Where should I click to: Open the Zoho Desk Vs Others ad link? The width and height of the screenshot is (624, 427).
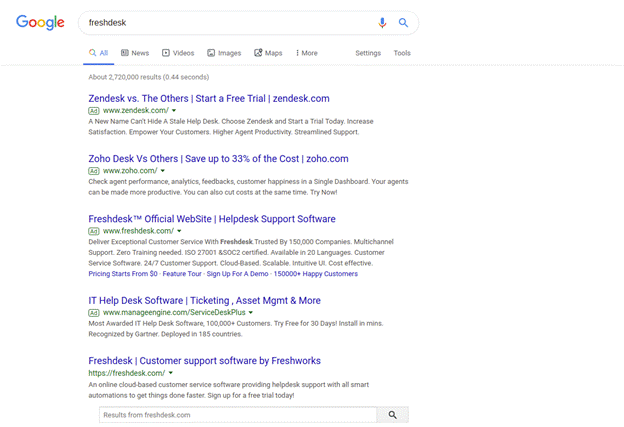pos(218,159)
